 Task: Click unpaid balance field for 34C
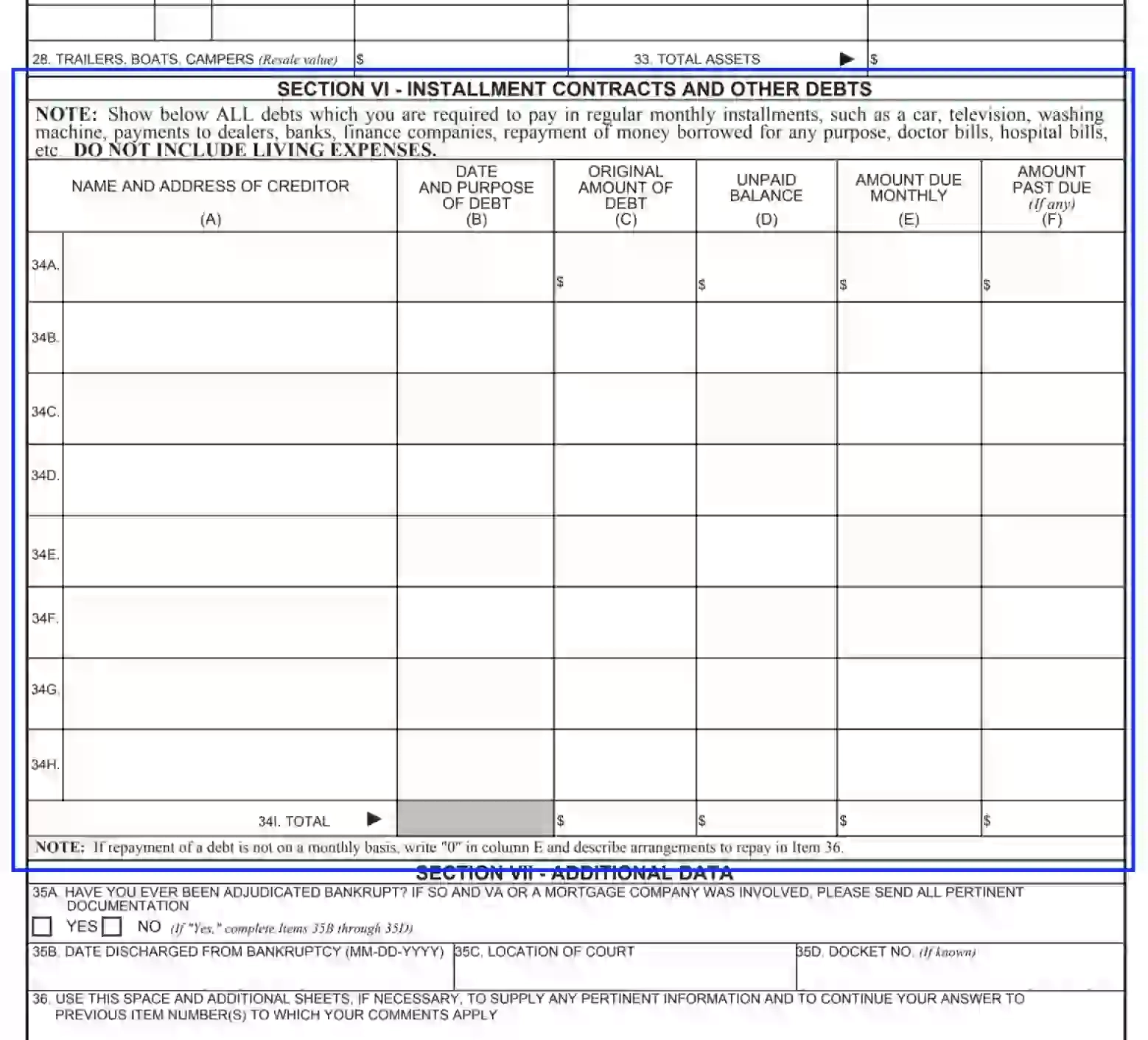[x=766, y=409]
